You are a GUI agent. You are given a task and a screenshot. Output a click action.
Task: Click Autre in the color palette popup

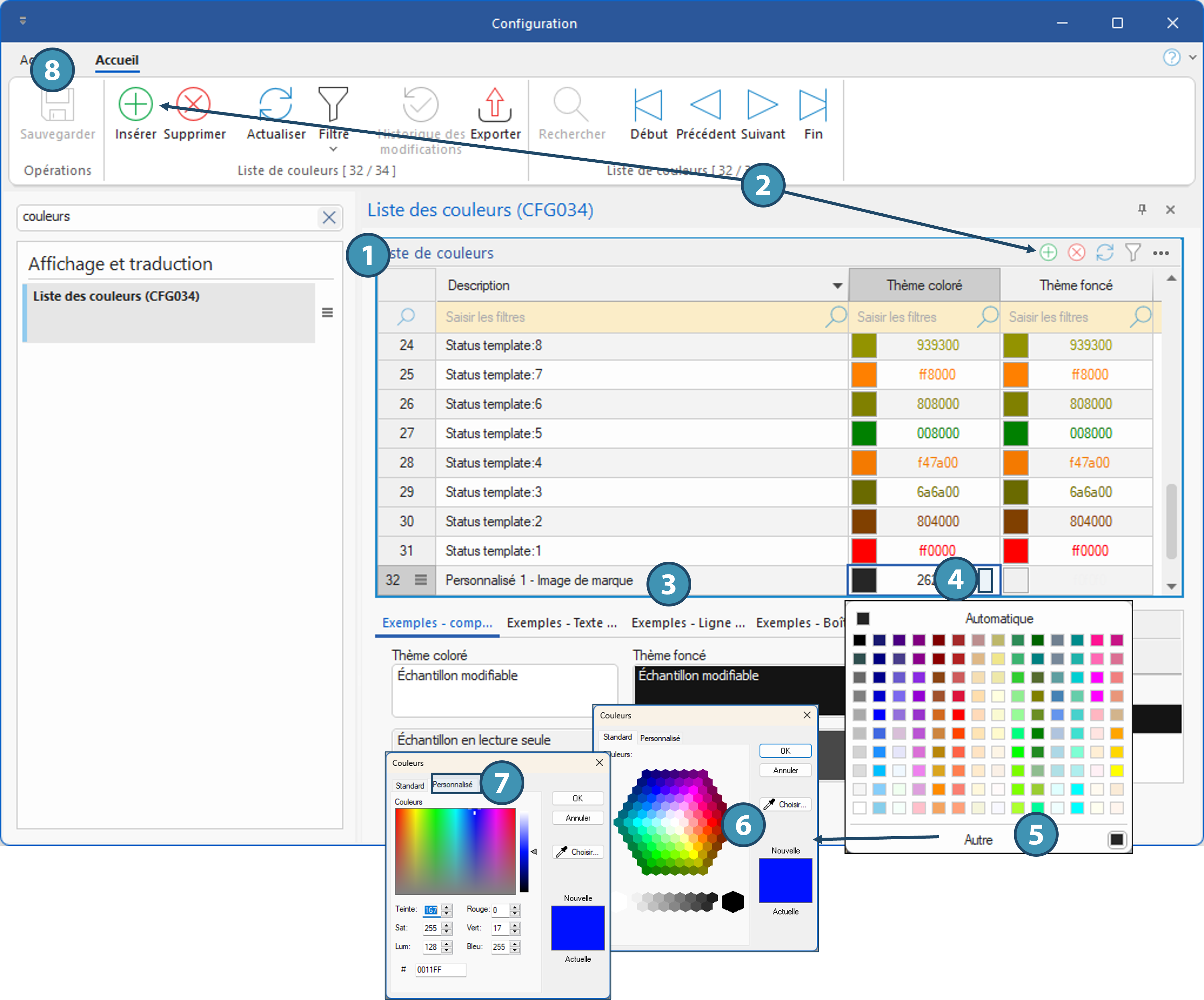978,840
